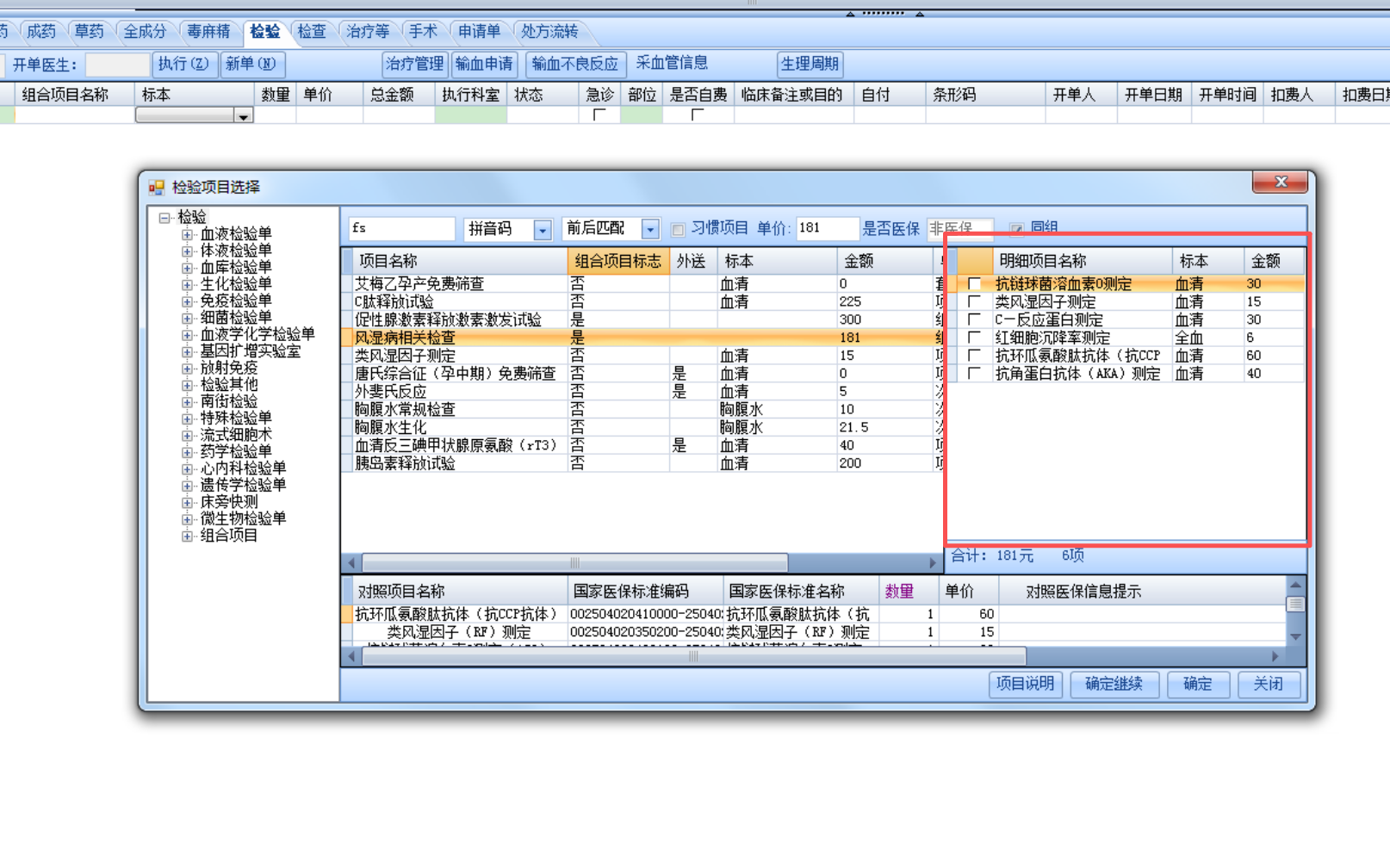Switch to the 手术 tab
This screenshot has height=868, width=1390.
423,32
